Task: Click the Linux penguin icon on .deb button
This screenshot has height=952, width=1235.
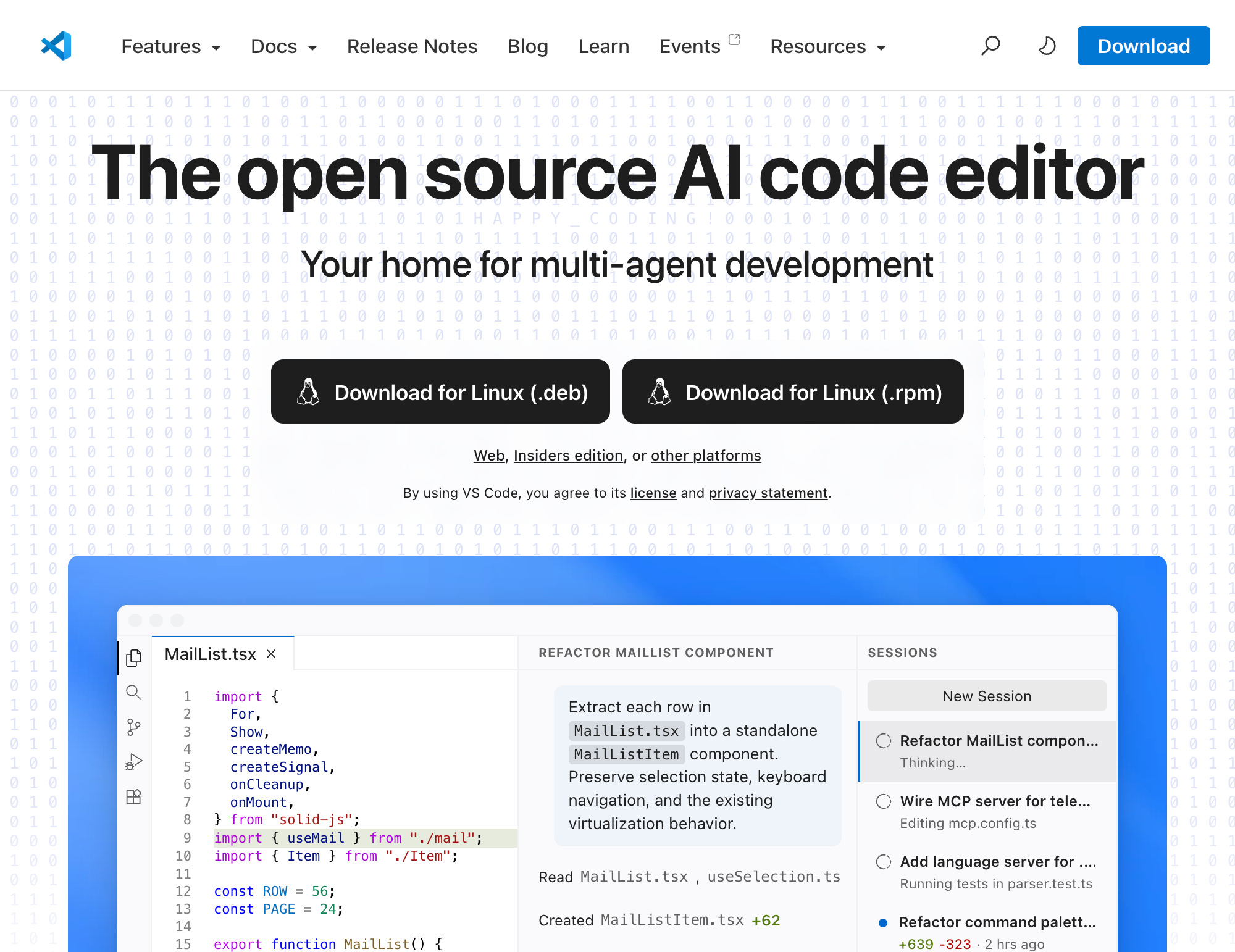Action: pos(308,392)
